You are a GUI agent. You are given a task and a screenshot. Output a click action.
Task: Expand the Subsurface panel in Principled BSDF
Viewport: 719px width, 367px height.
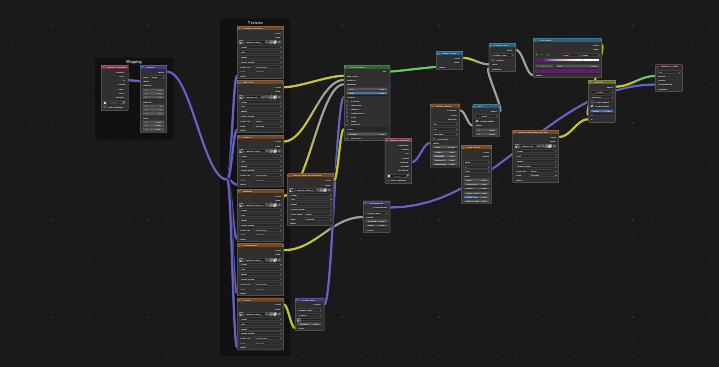click(x=347, y=106)
